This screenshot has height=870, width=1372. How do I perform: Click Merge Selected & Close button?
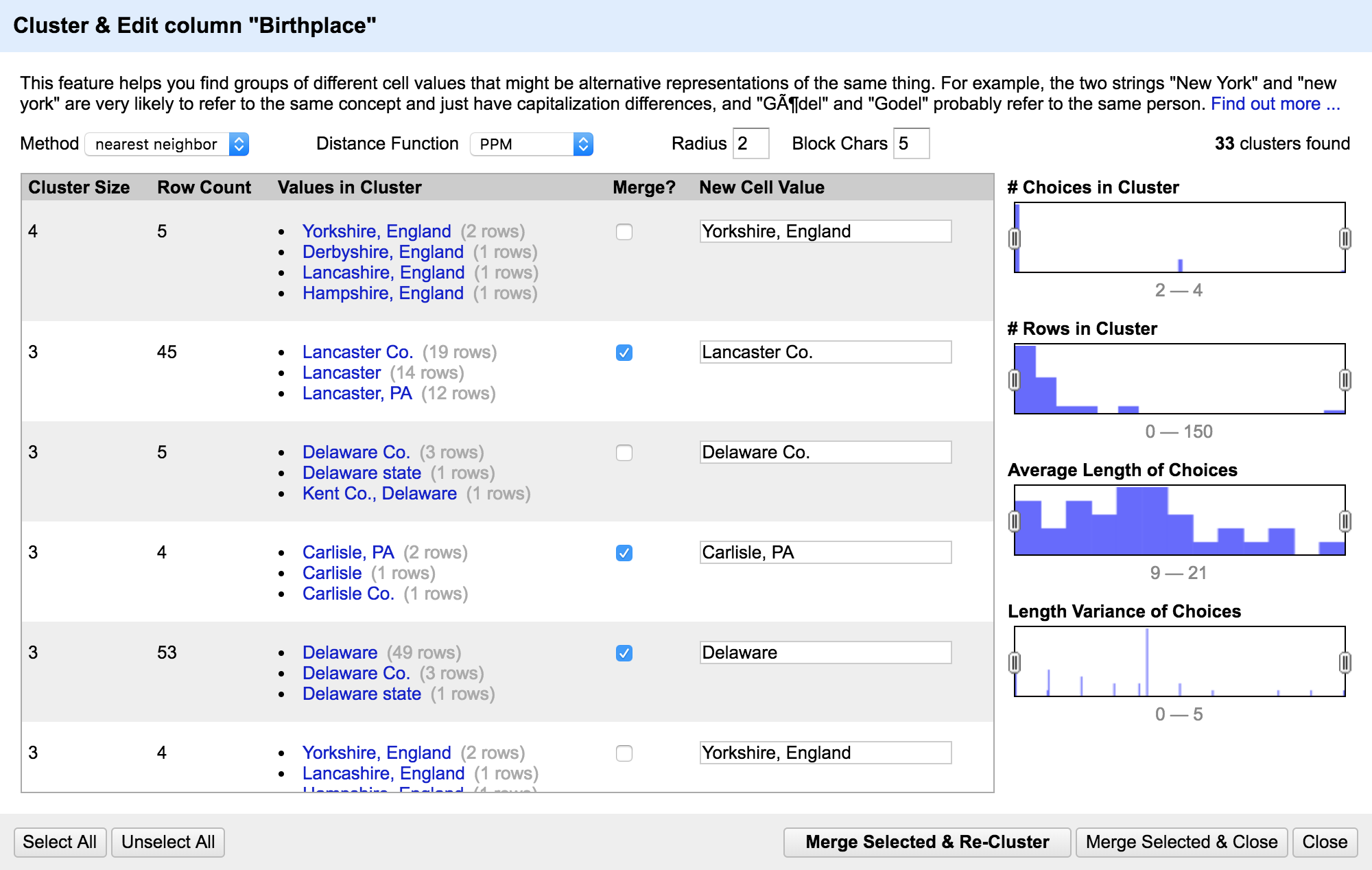click(1181, 842)
